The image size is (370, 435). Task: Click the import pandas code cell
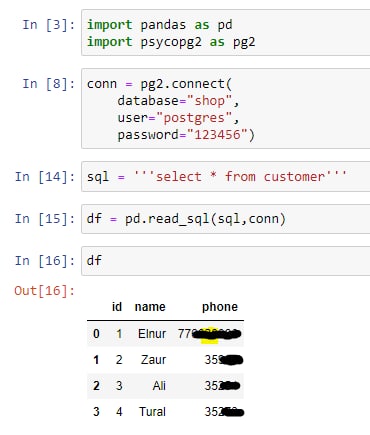coord(226,33)
